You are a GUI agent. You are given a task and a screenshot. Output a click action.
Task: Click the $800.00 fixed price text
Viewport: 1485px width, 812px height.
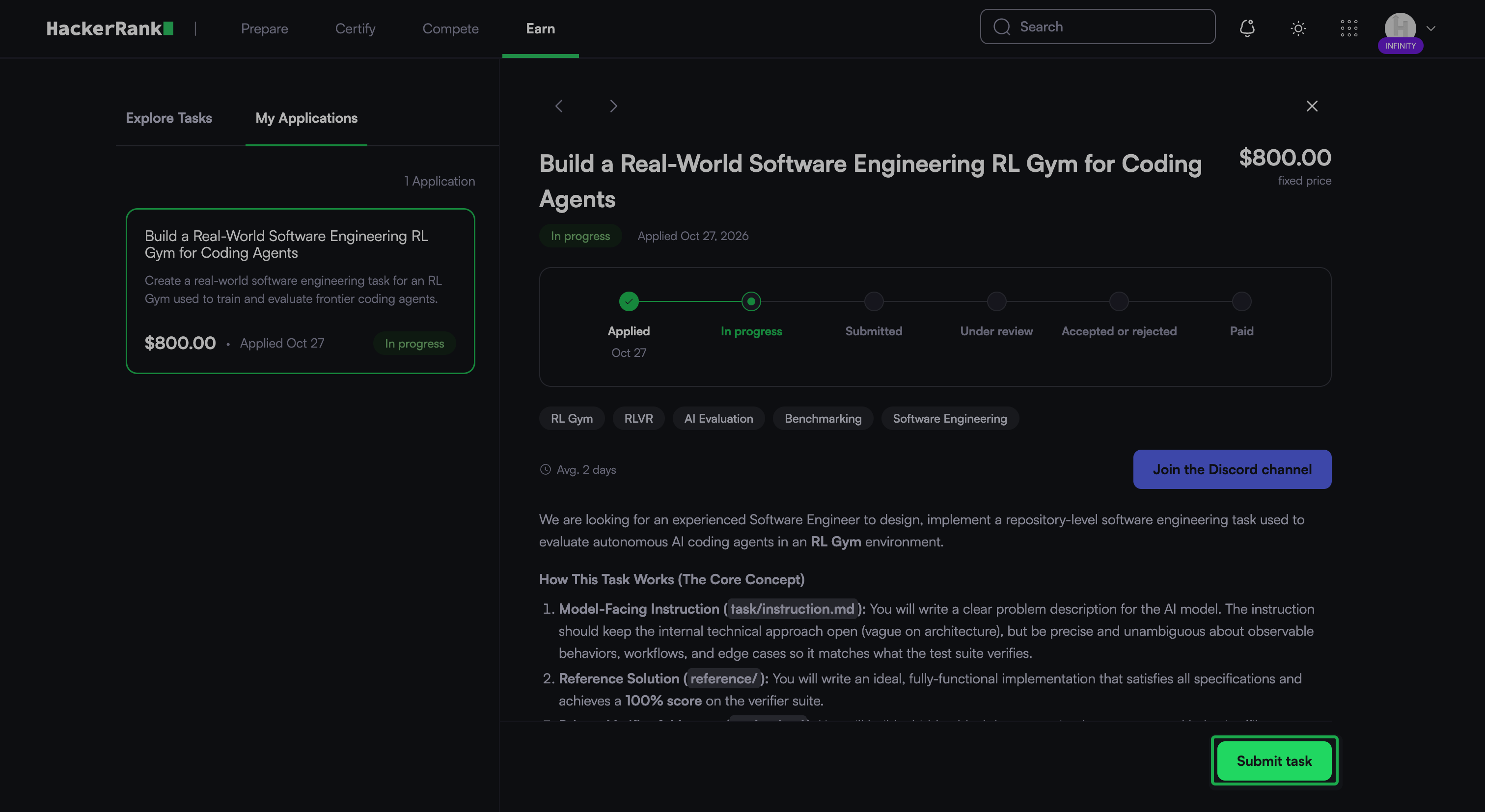point(1285,157)
